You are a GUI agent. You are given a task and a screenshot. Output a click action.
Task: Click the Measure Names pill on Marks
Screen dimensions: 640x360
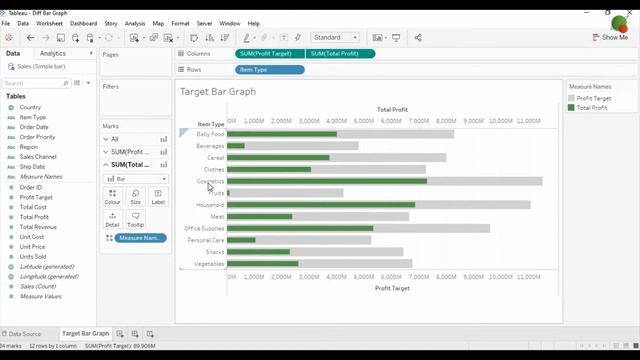(x=140, y=238)
